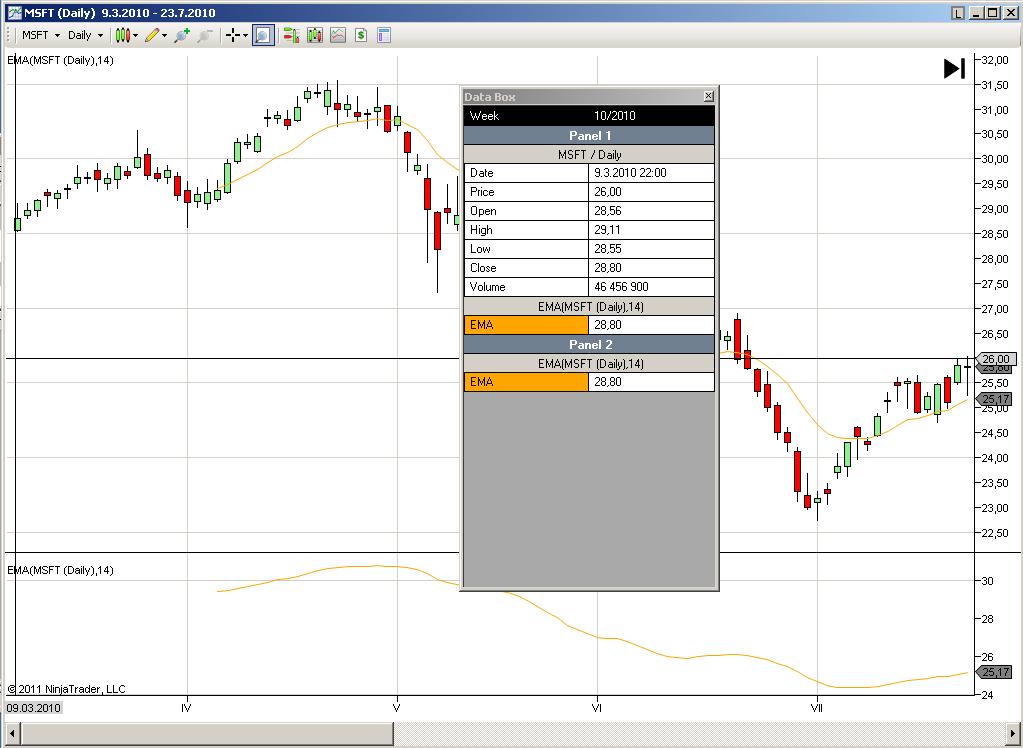Click the horizontal scrollbar right arrow
Image resolution: width=1023 pixels, height=748 pixels.
point(1012,734)
